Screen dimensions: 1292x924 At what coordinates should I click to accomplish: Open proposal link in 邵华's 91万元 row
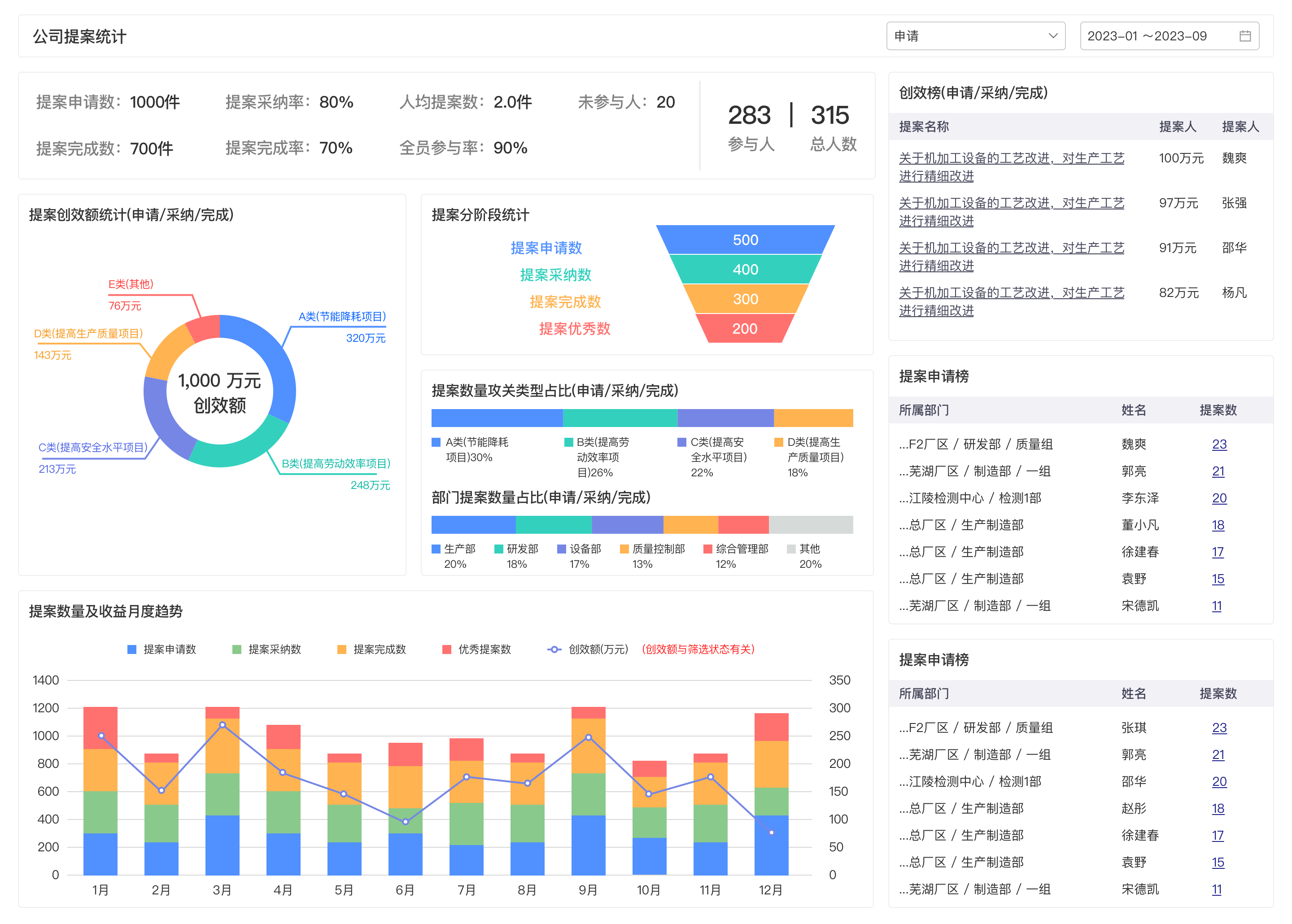point(1011,257)
